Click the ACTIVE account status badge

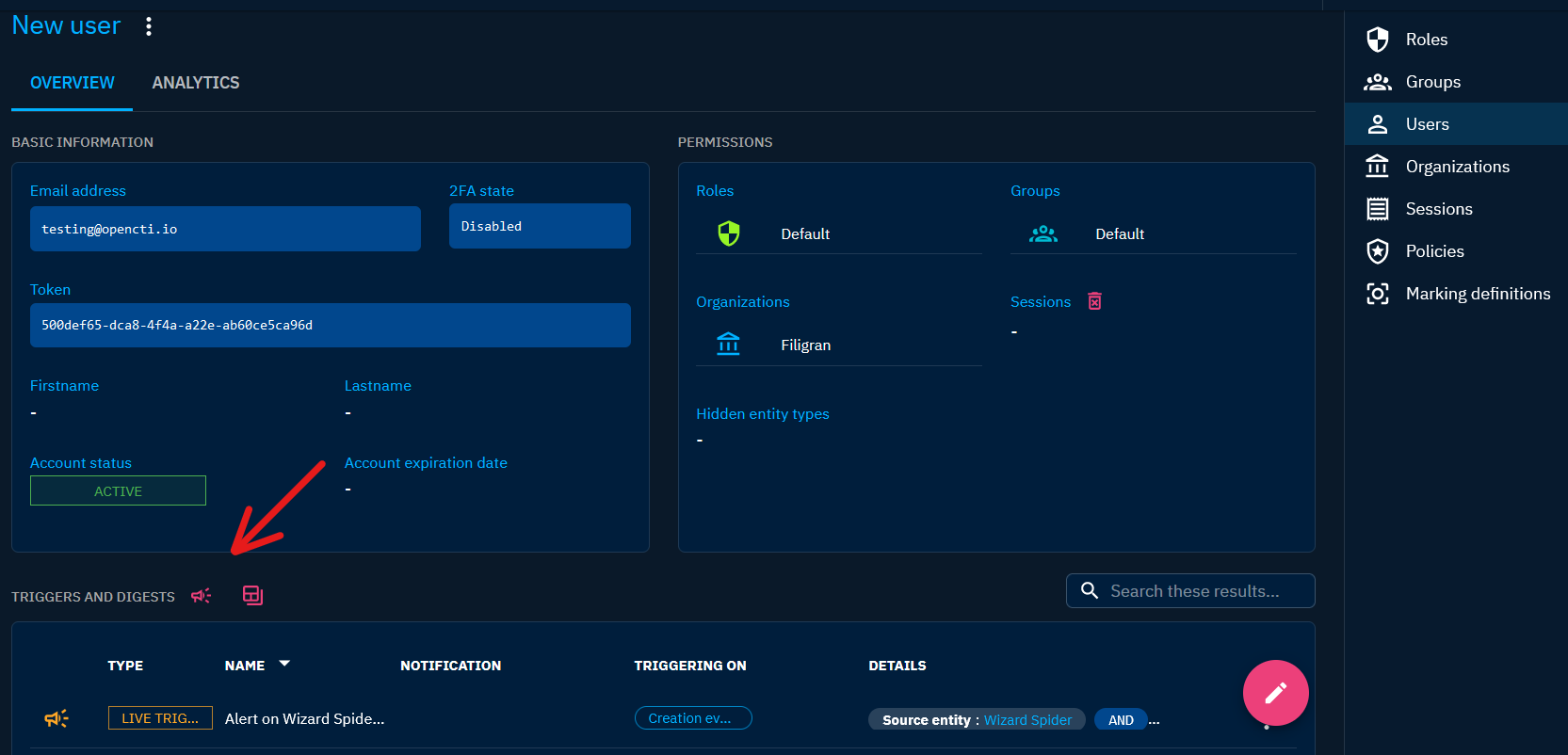pyautogui.click(x=118, y=490)
